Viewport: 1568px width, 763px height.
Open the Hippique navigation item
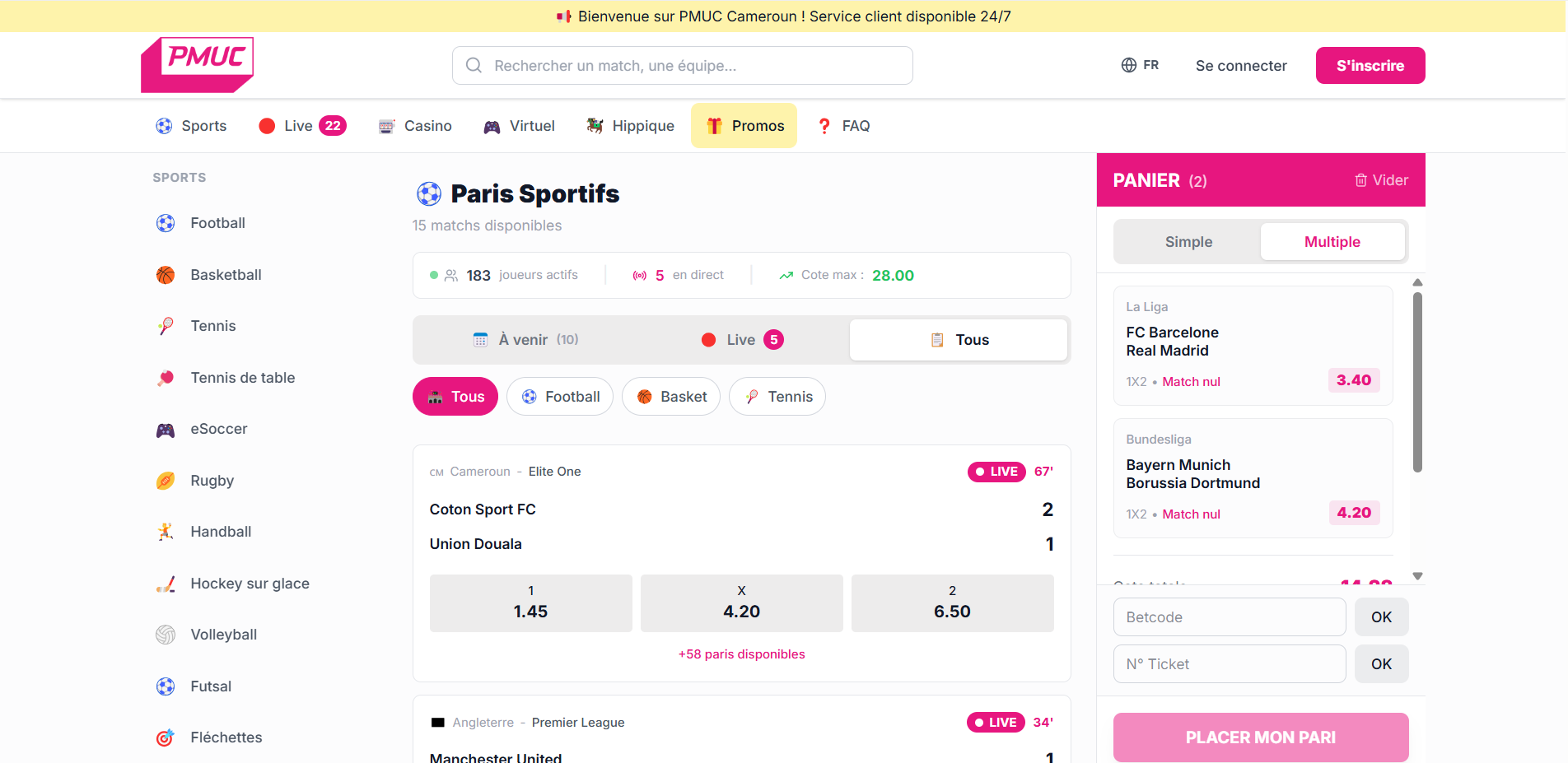click(631, 126)
